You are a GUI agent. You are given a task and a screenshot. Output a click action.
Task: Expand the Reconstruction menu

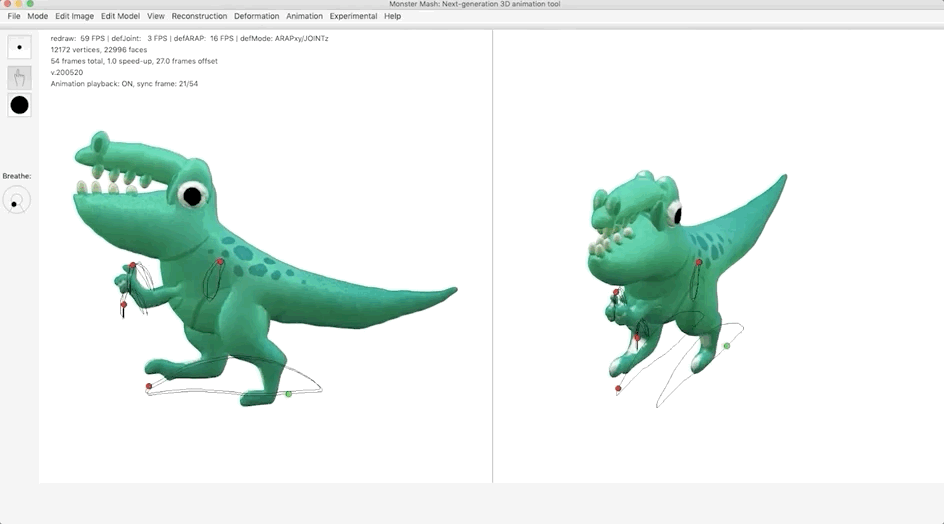click(199, 16)
